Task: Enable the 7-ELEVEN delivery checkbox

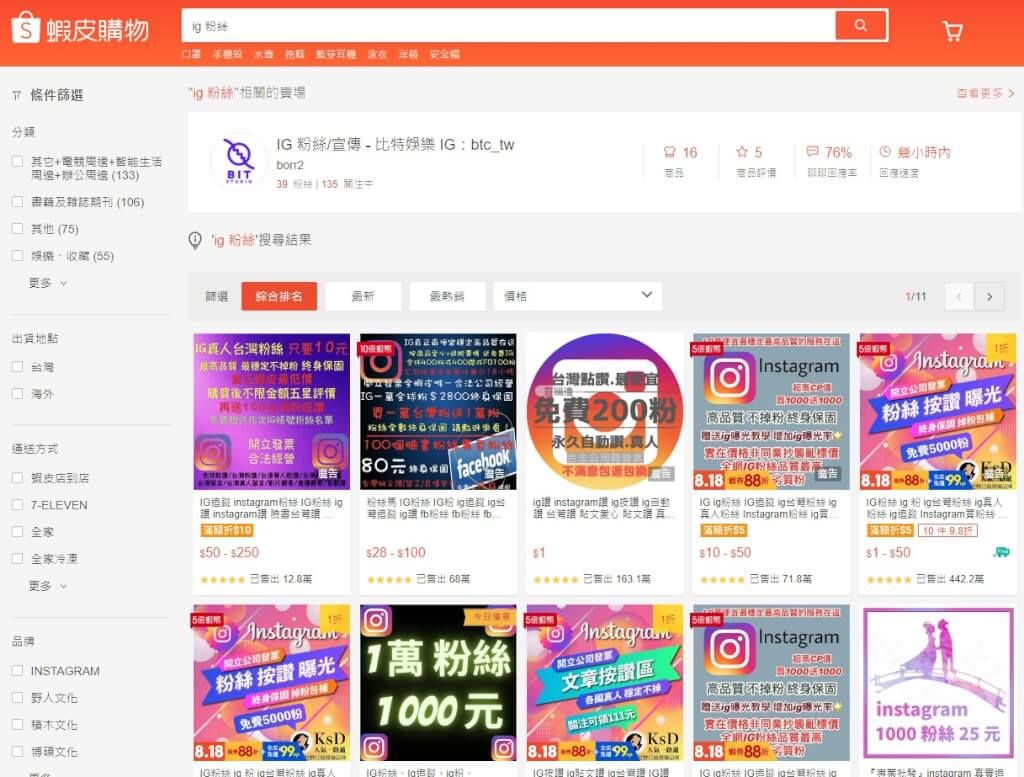Action: click(x=18, y=505)
